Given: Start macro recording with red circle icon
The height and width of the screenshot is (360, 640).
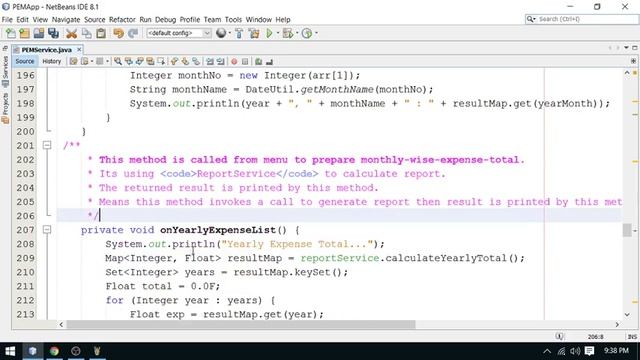Looking at the screenshot, I should click(x=234, y=62).
